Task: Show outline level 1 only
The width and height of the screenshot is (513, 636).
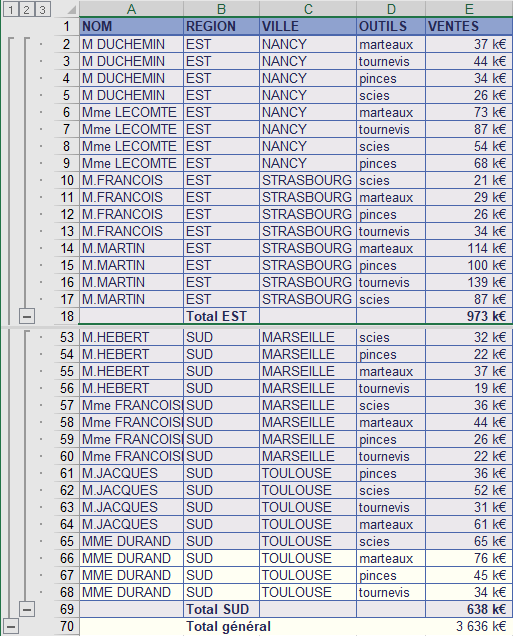Action: (11, 9)
